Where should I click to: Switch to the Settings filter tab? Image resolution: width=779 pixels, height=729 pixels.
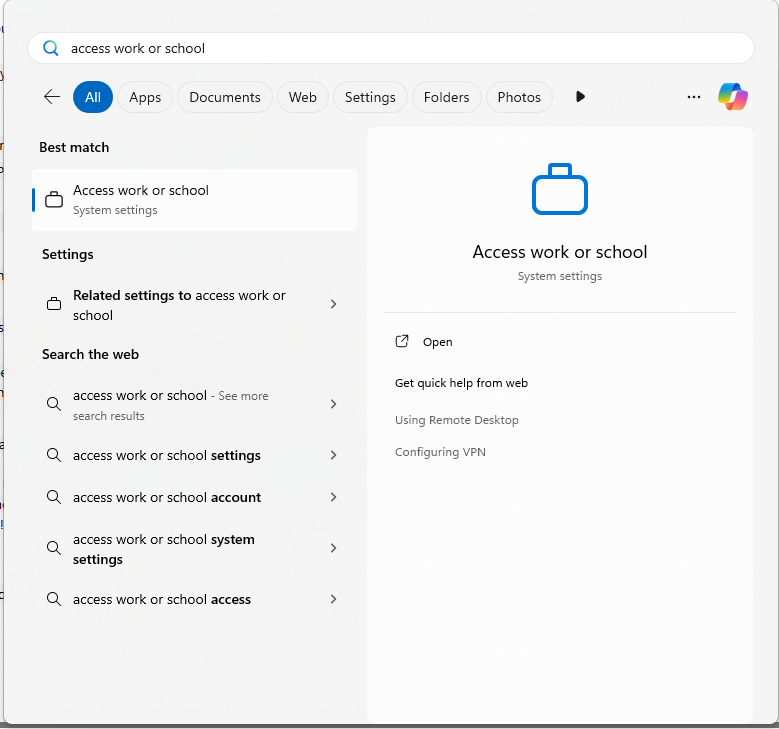pos(370,97)
